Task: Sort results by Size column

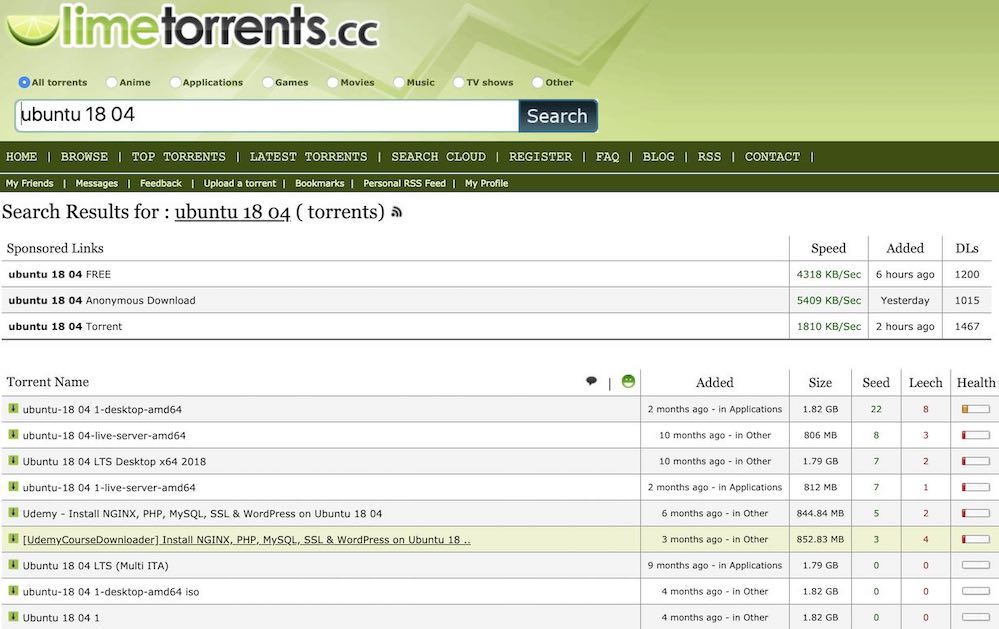Action: (820, 382)
